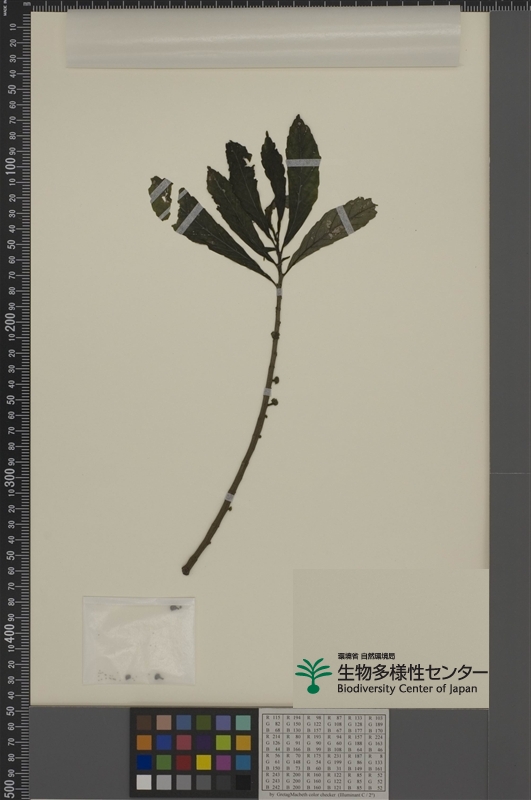531x800 pixels.
Task: Choose the dark brown swatch in the top row
Action: coord(144,722)
